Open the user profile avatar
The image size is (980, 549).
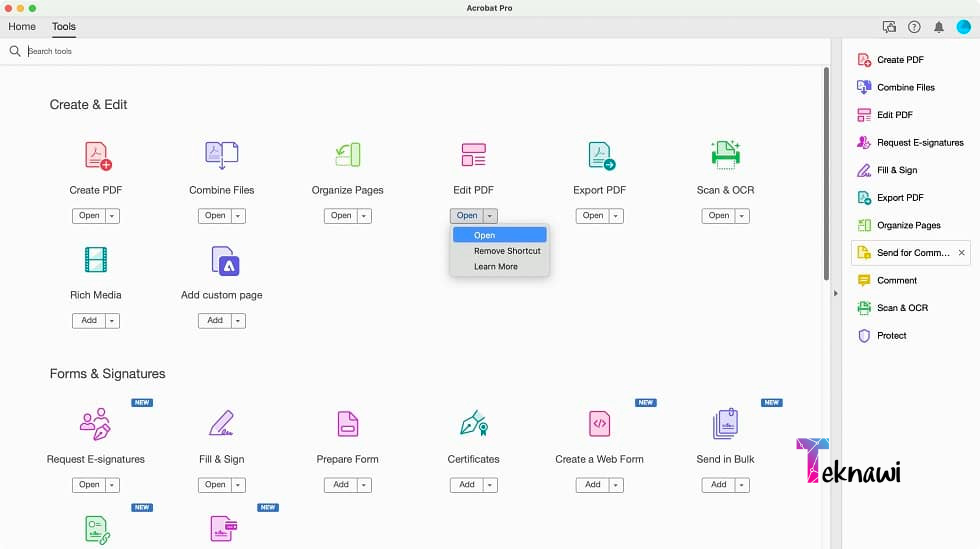[x=964, y=27]
